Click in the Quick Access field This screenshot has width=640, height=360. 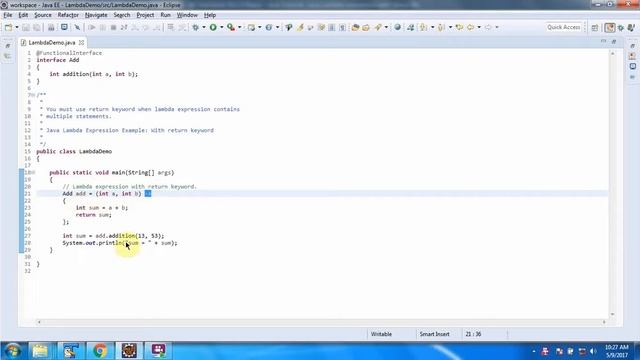(x=564, y=27)
